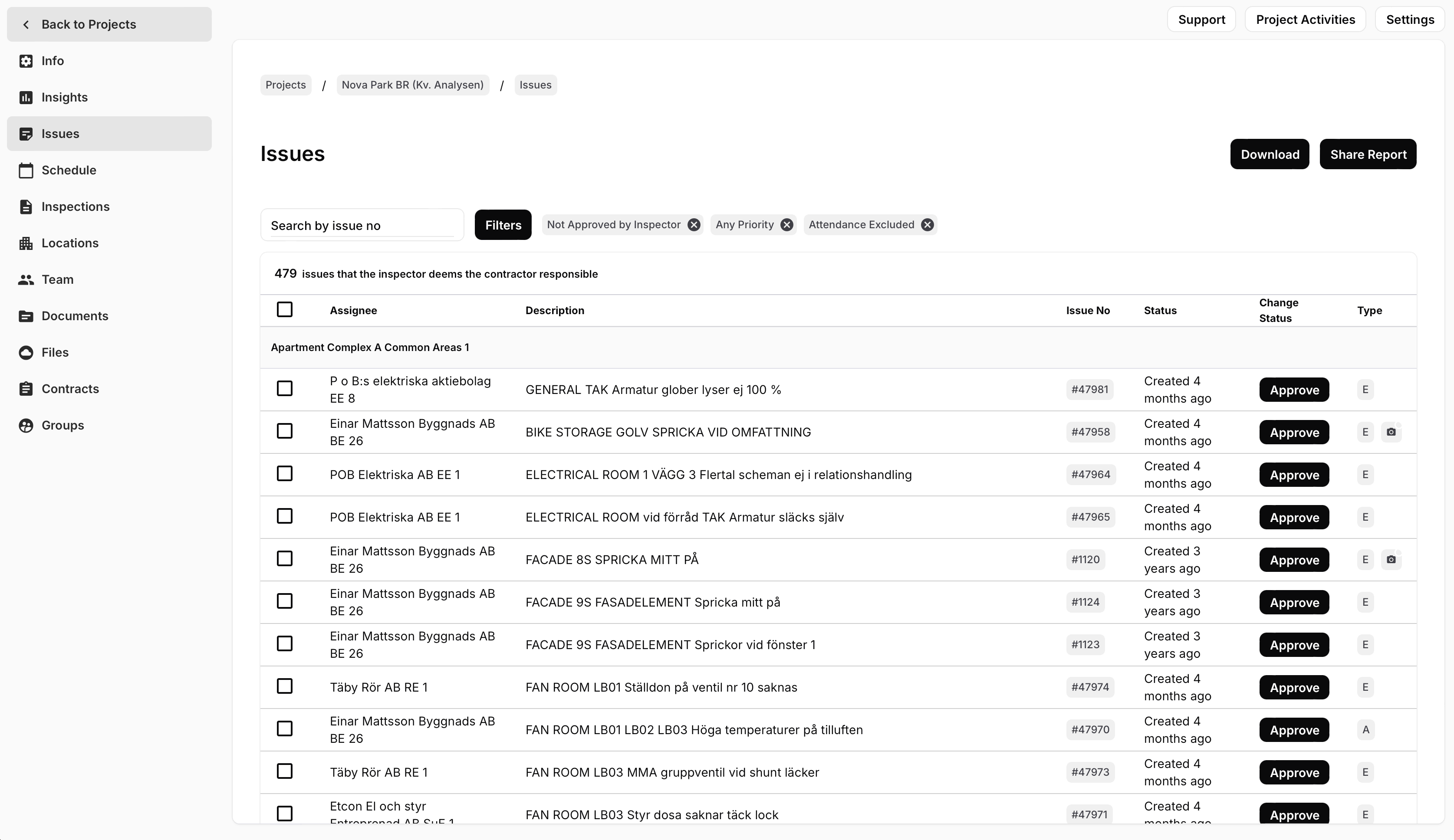Viewport: 1454px width, 840px height.
Task: Go back using Back to Projects chevron
Action: [26, 24]
